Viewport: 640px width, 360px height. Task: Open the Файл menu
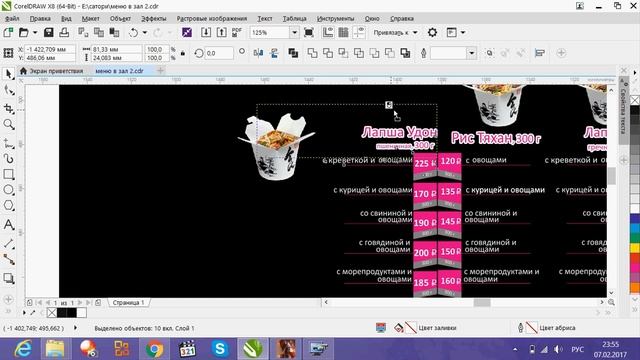point(12,18)
